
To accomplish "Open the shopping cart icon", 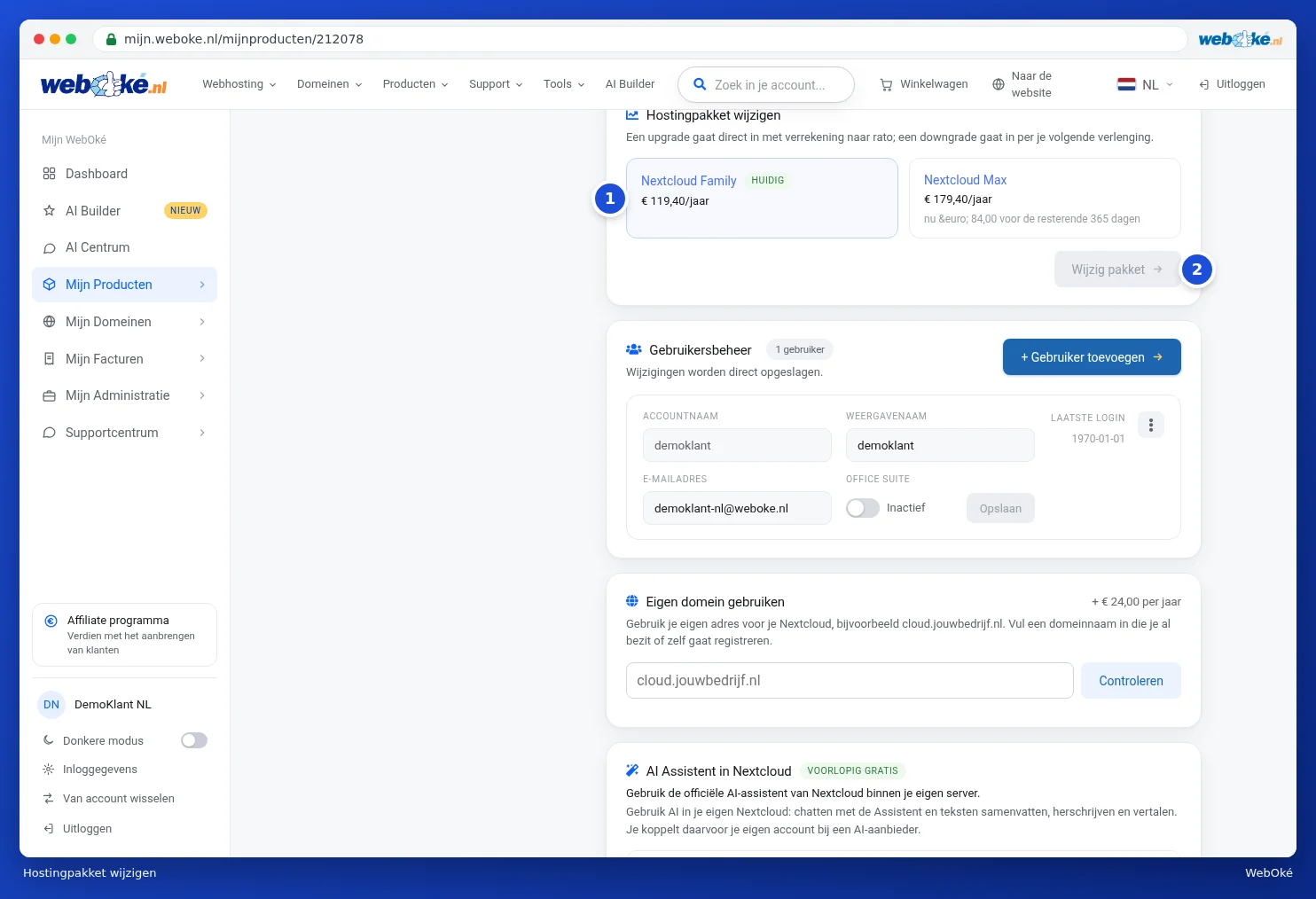I will (x=886, y=85).
